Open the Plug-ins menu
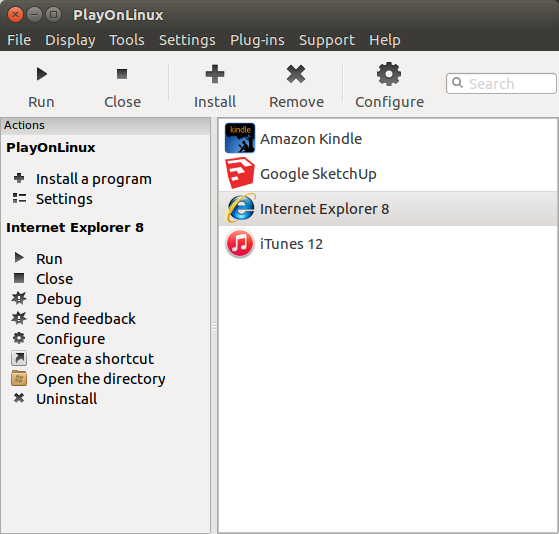 pyautogui.click(x=257, y=40)
